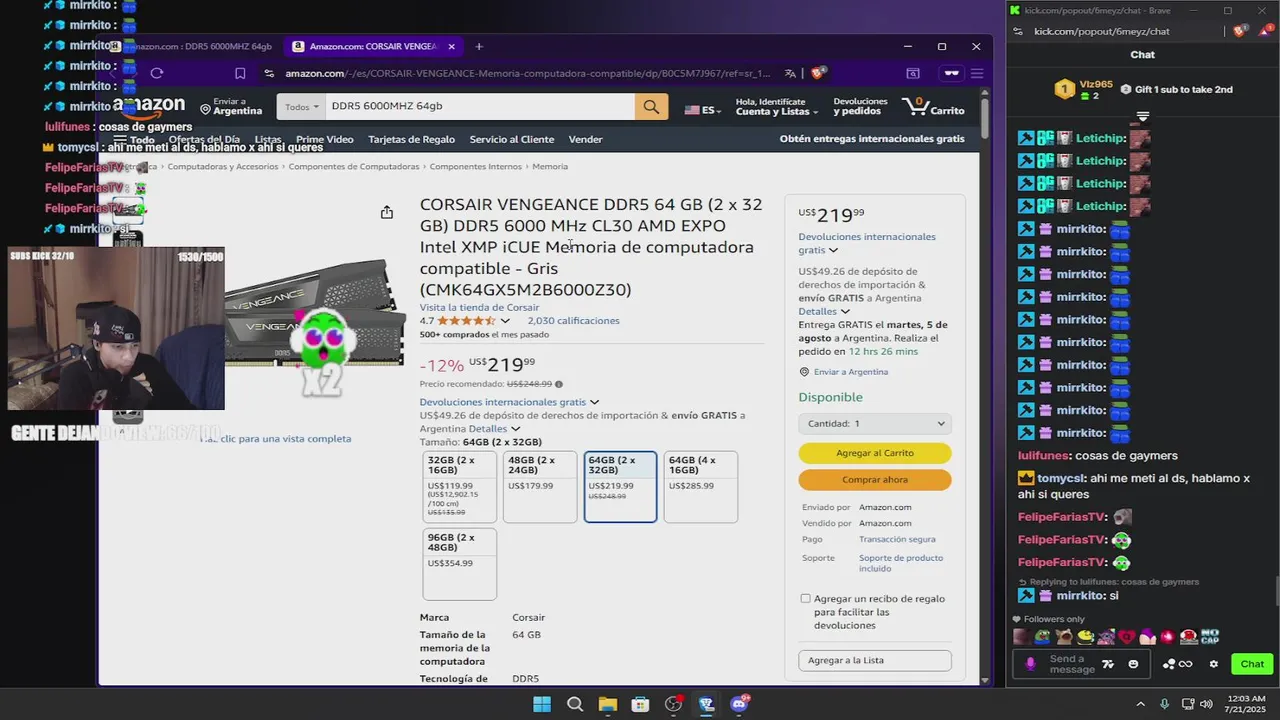This screenshot has height=720, width=1280.
Task: Open Tarjetas de Regalo
Action: (411, 139)
